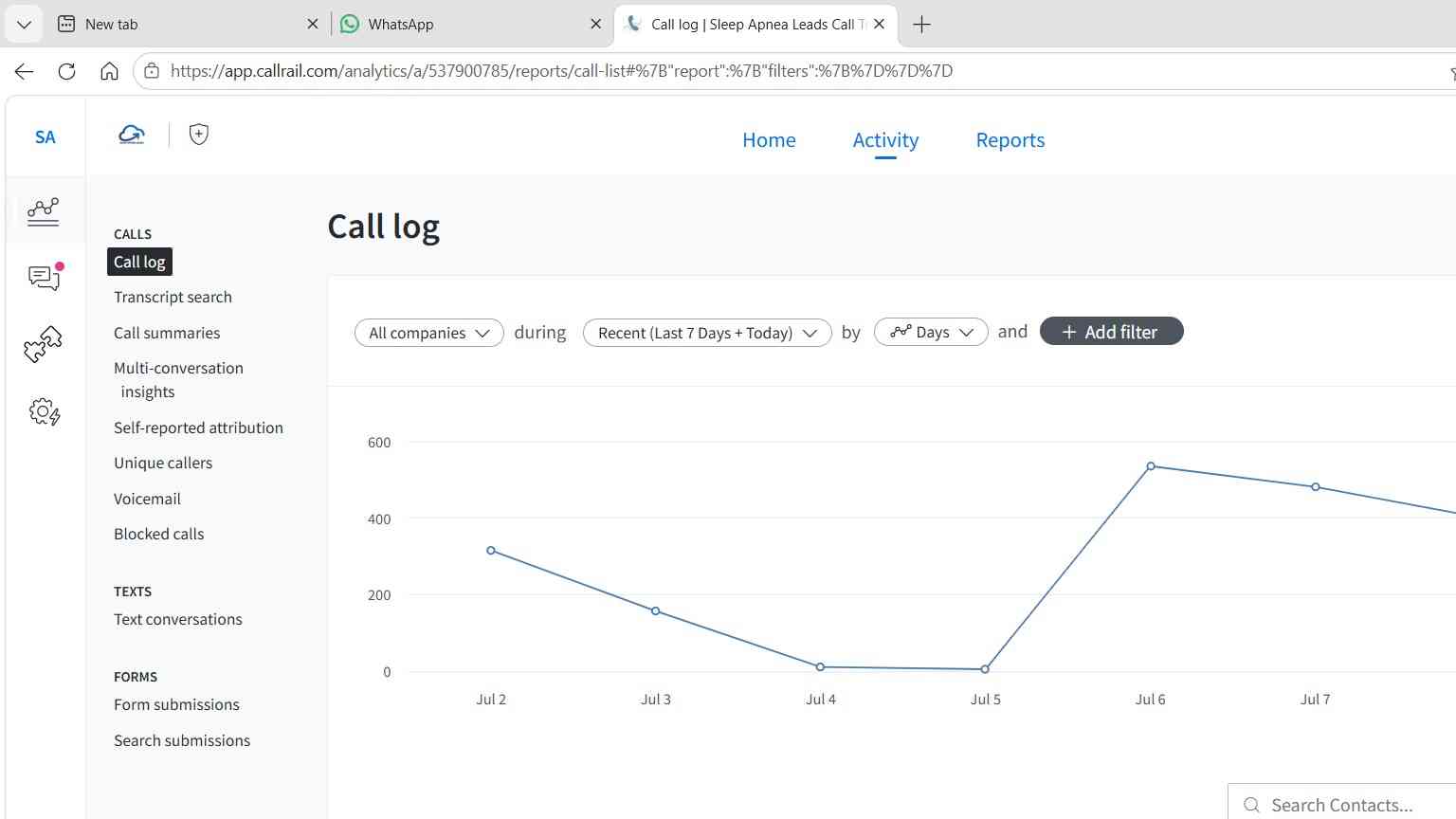Open the Recent (Last 7 Days + Today) dropdown

click(707, 333)
